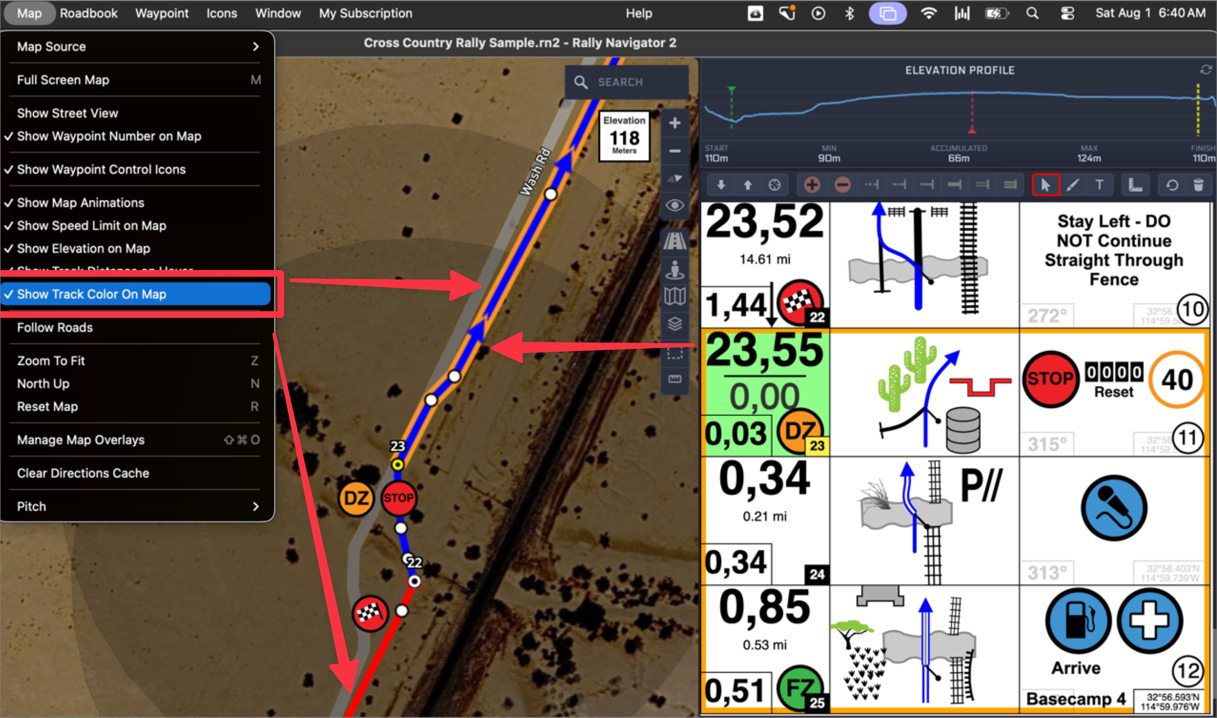Viewport: 1217px width, 718px height.
Task: Open My Subscription menu
Action: coord(365,13)
